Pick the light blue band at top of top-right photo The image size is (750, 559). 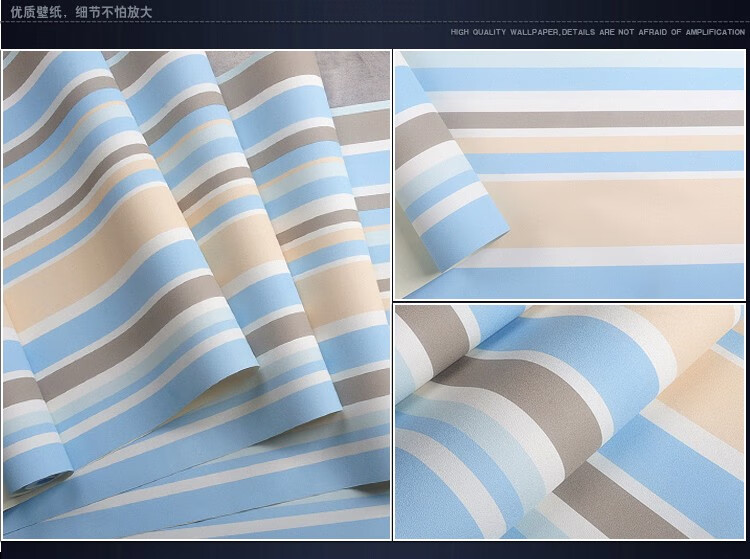pyautogui.click(x=600, y=76)
